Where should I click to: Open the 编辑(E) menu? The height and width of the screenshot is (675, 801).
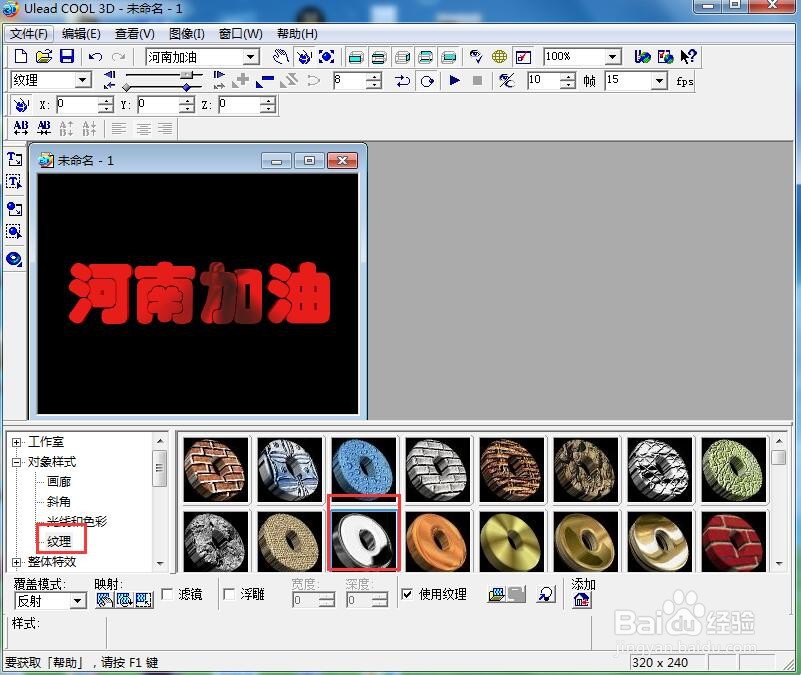[81, 34]
